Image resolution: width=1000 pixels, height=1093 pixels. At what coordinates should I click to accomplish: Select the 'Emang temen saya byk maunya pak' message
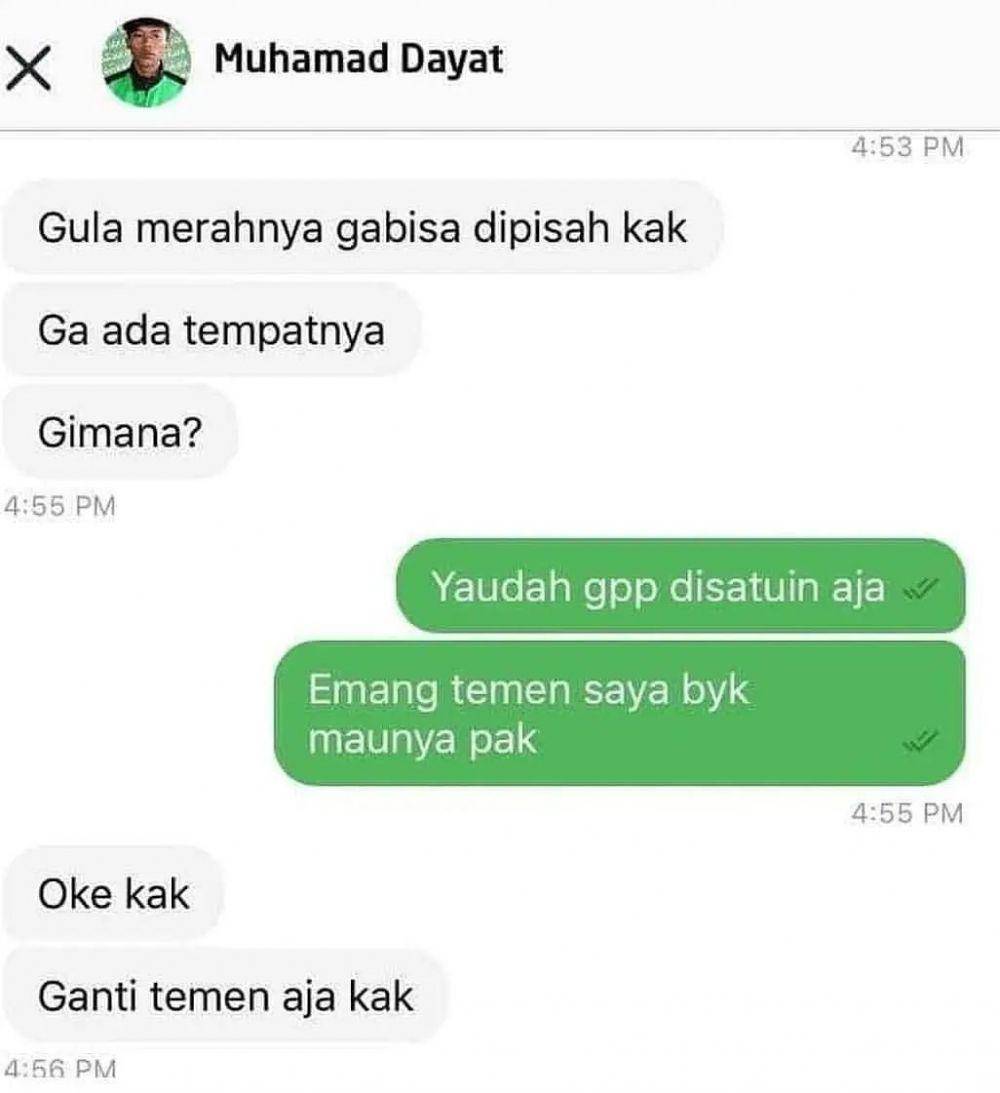(x=620, y=714)
